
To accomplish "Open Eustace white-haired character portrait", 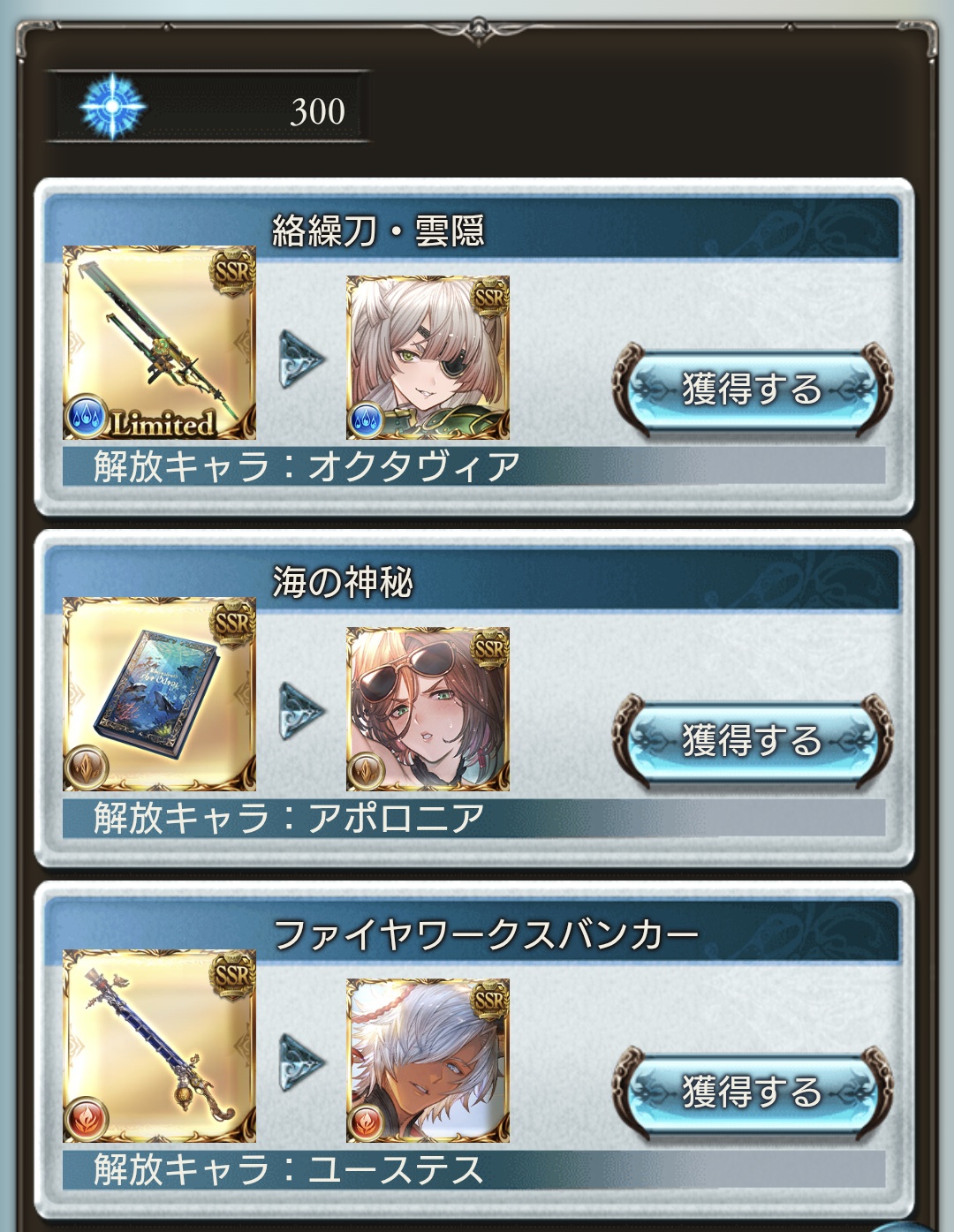I will (428, 1061).
